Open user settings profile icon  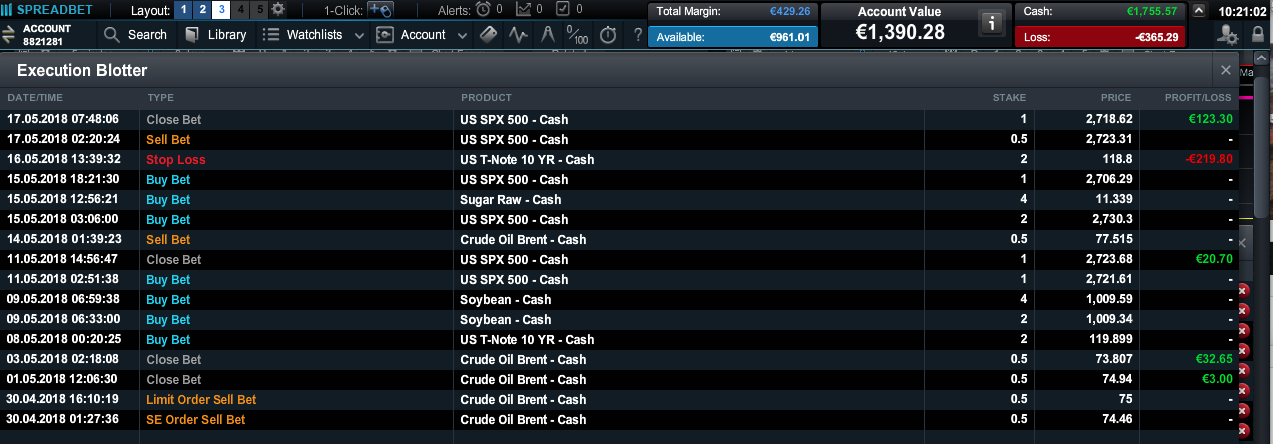[1228, 34]
